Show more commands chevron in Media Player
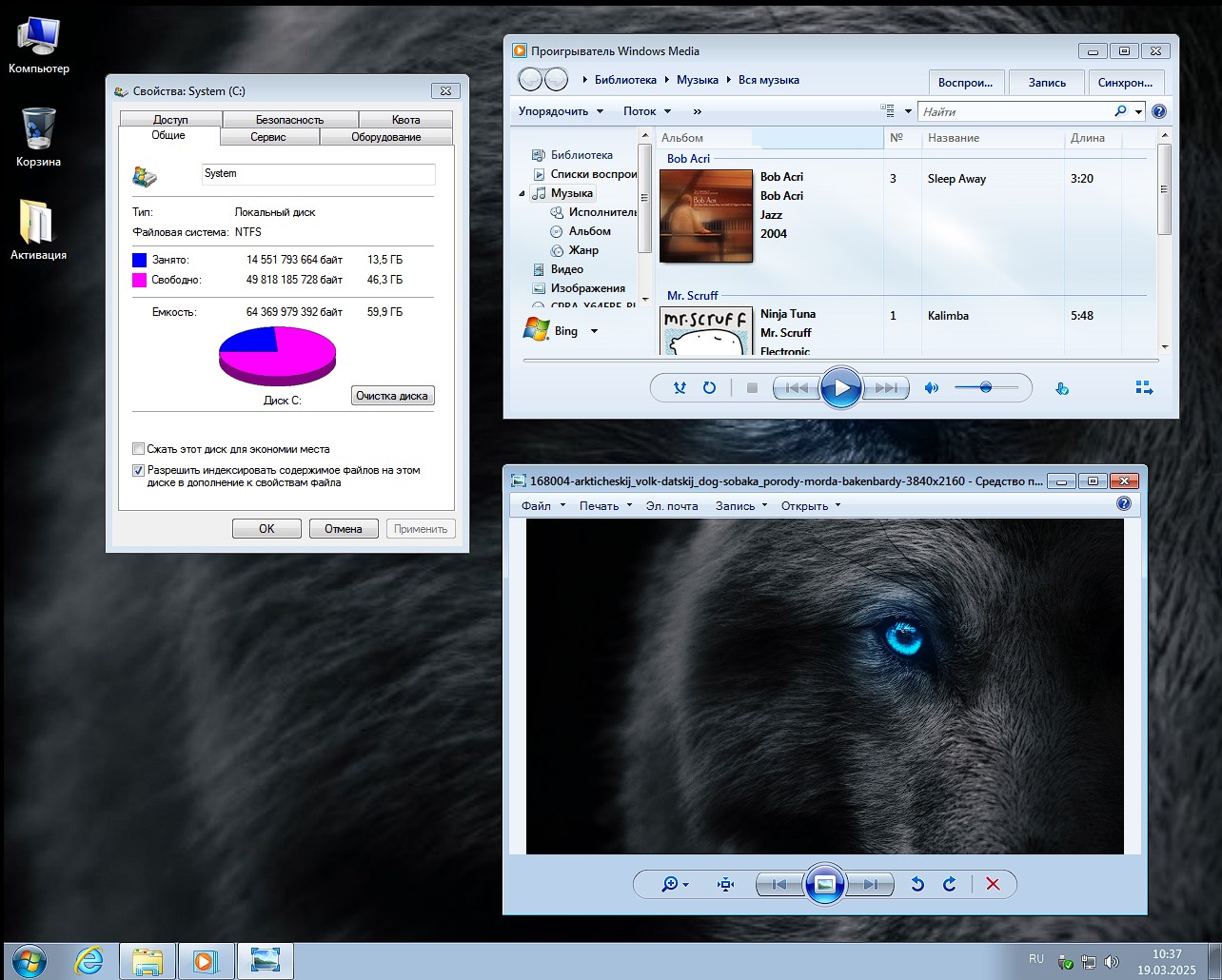Screen dimensions: 1222x980 [697, 111]
